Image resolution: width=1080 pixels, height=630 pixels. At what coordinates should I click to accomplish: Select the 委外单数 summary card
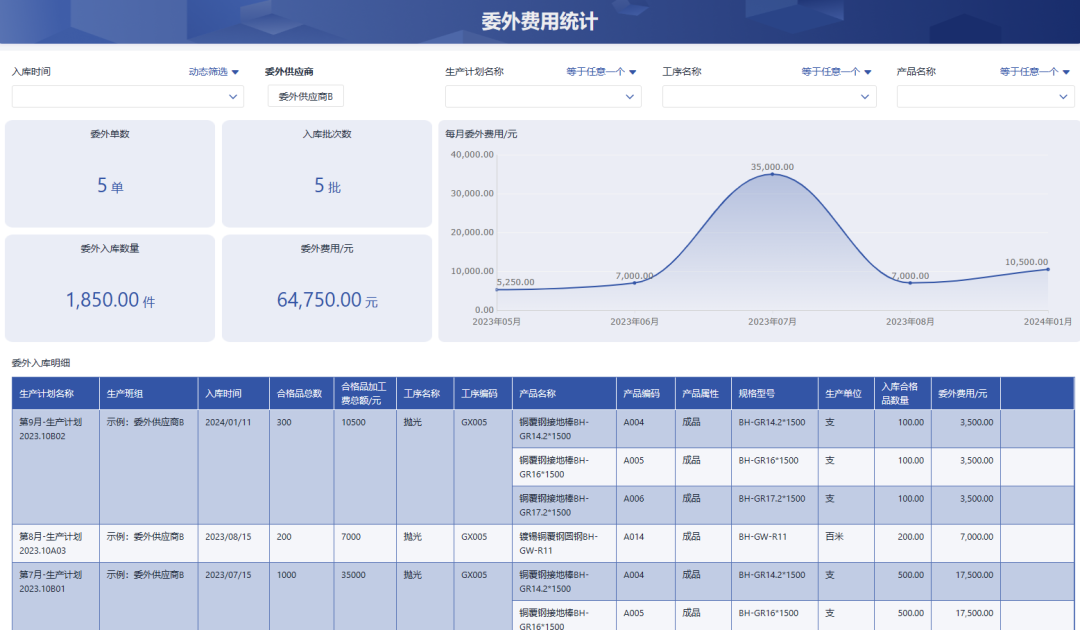110,174
